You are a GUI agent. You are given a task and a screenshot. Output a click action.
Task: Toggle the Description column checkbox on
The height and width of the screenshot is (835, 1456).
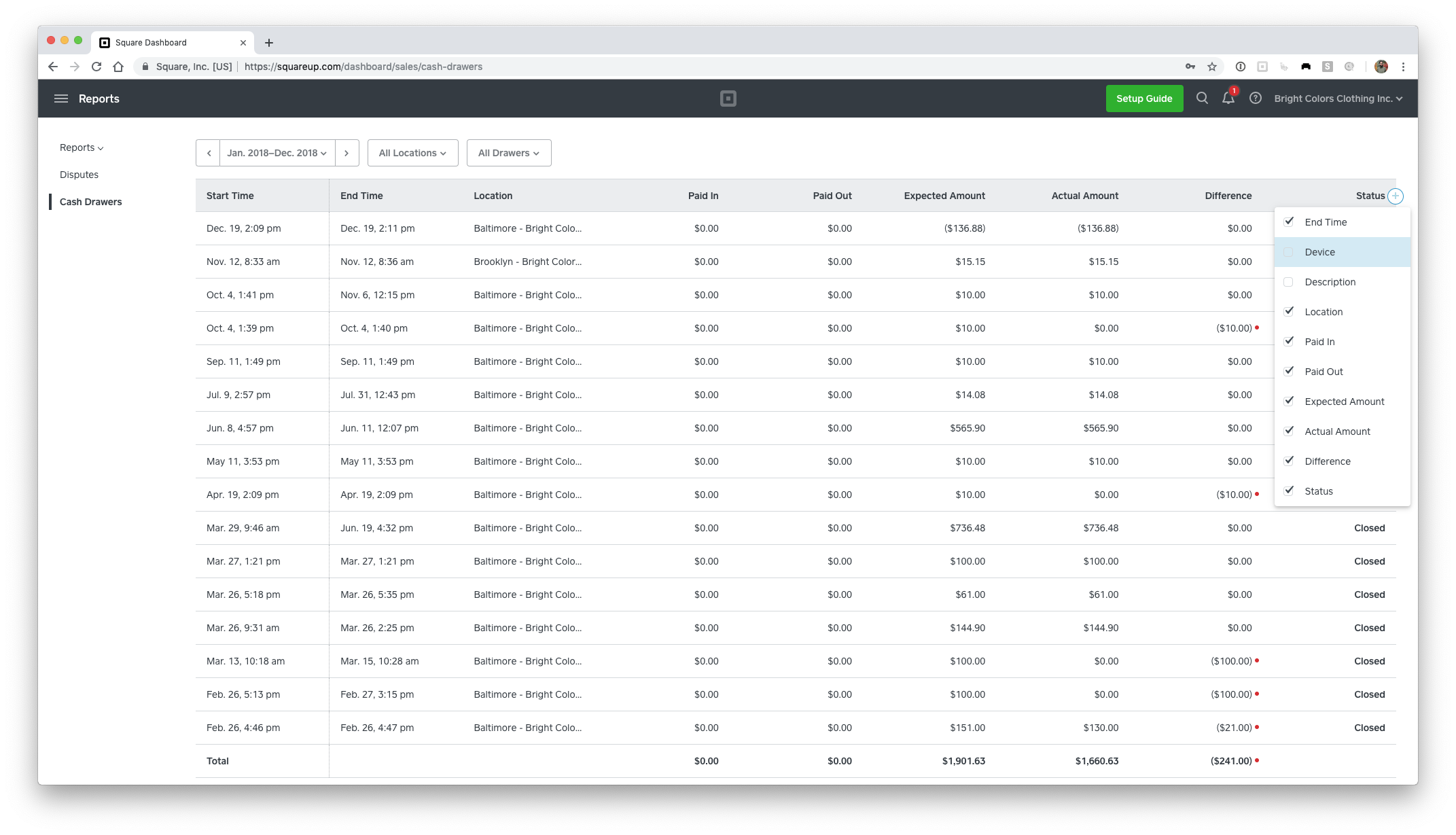coord(1289,281)
